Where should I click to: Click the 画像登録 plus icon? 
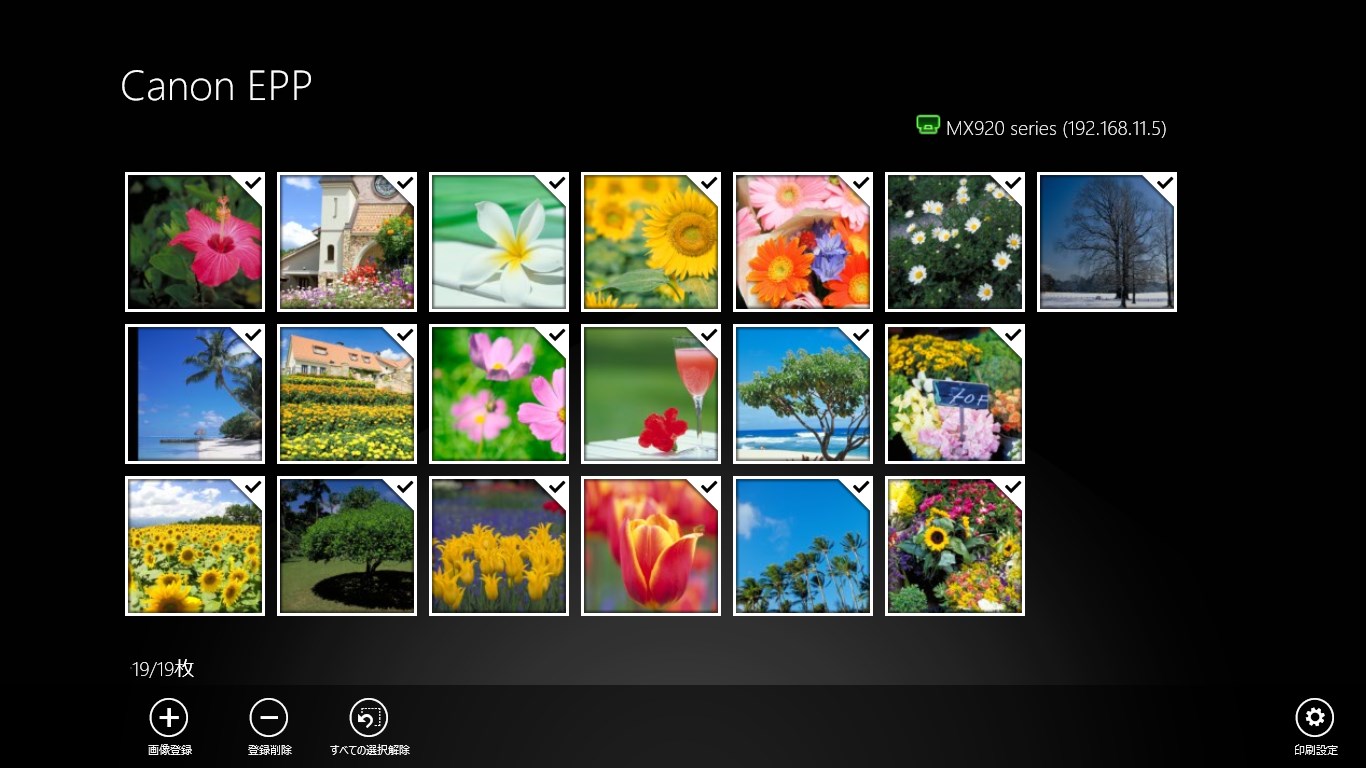pyautogui.click(x=169, y=717)
